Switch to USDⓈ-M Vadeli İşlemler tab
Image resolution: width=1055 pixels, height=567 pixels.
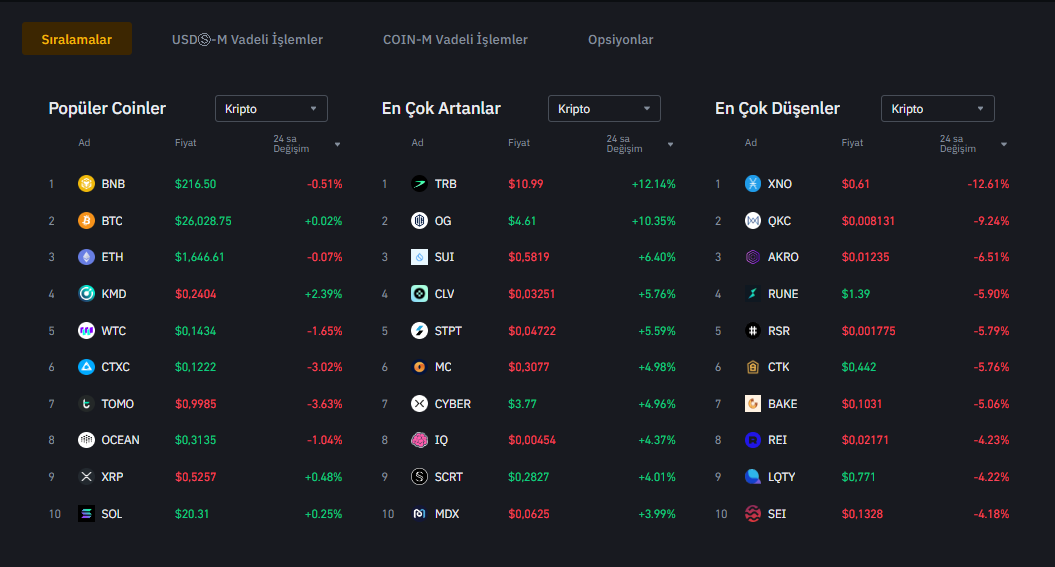point(247,40)
